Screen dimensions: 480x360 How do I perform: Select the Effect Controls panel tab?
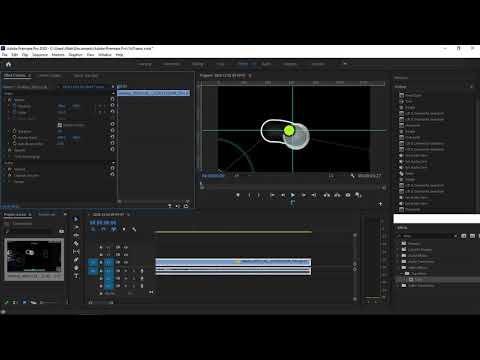click(15, 75)
